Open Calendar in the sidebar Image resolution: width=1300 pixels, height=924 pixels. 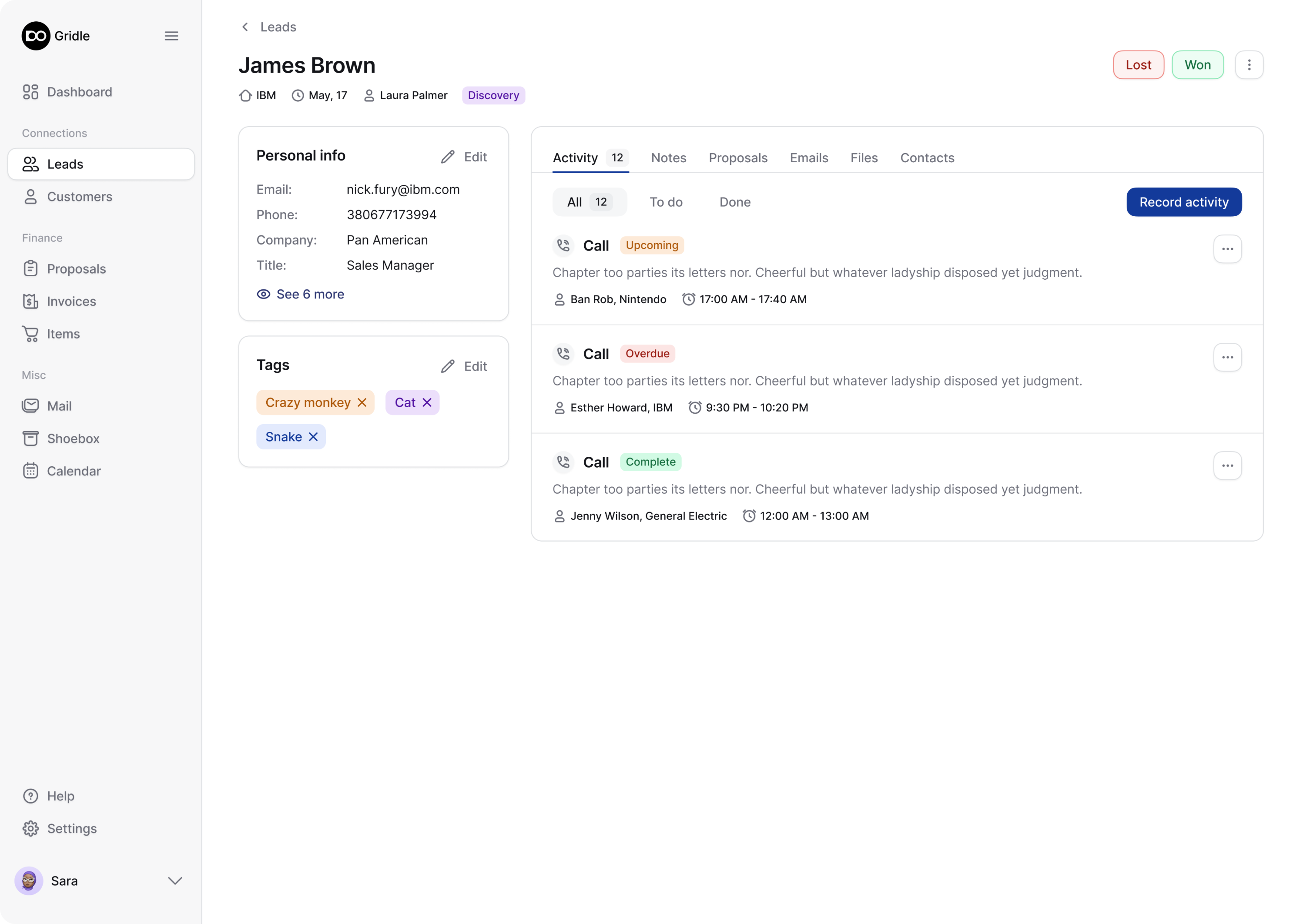pos(74,471)
